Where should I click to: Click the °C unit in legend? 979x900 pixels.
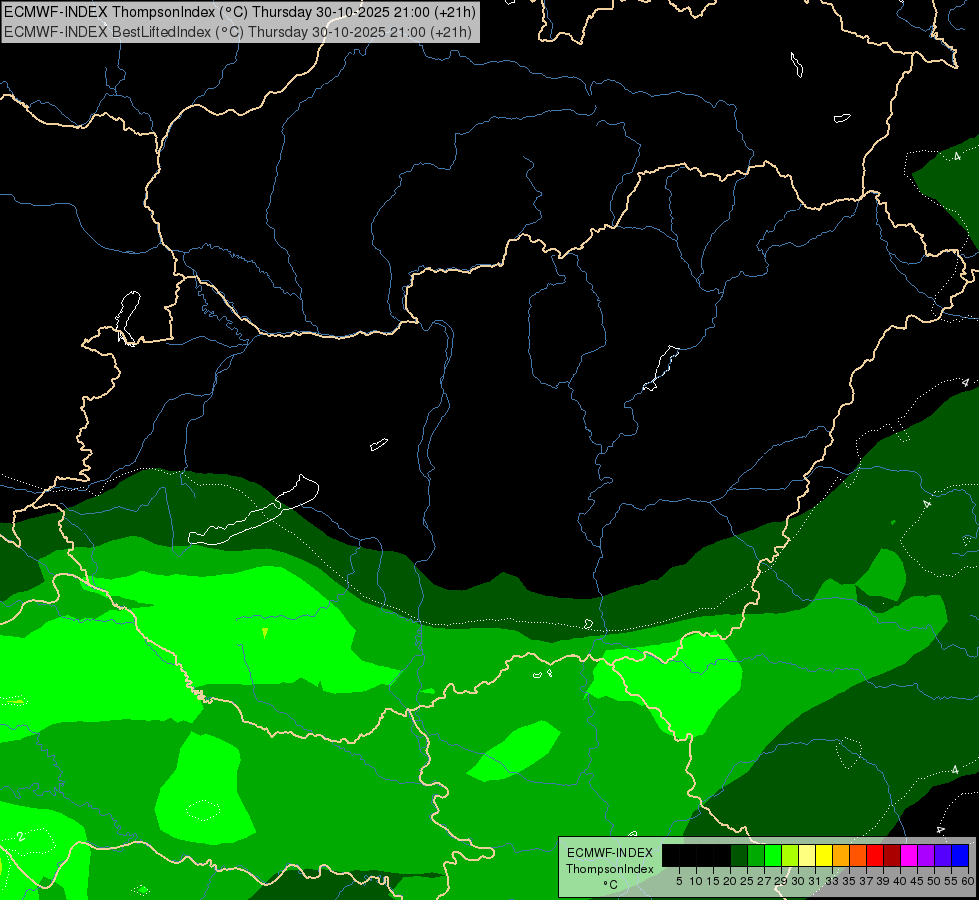[611, 885]
